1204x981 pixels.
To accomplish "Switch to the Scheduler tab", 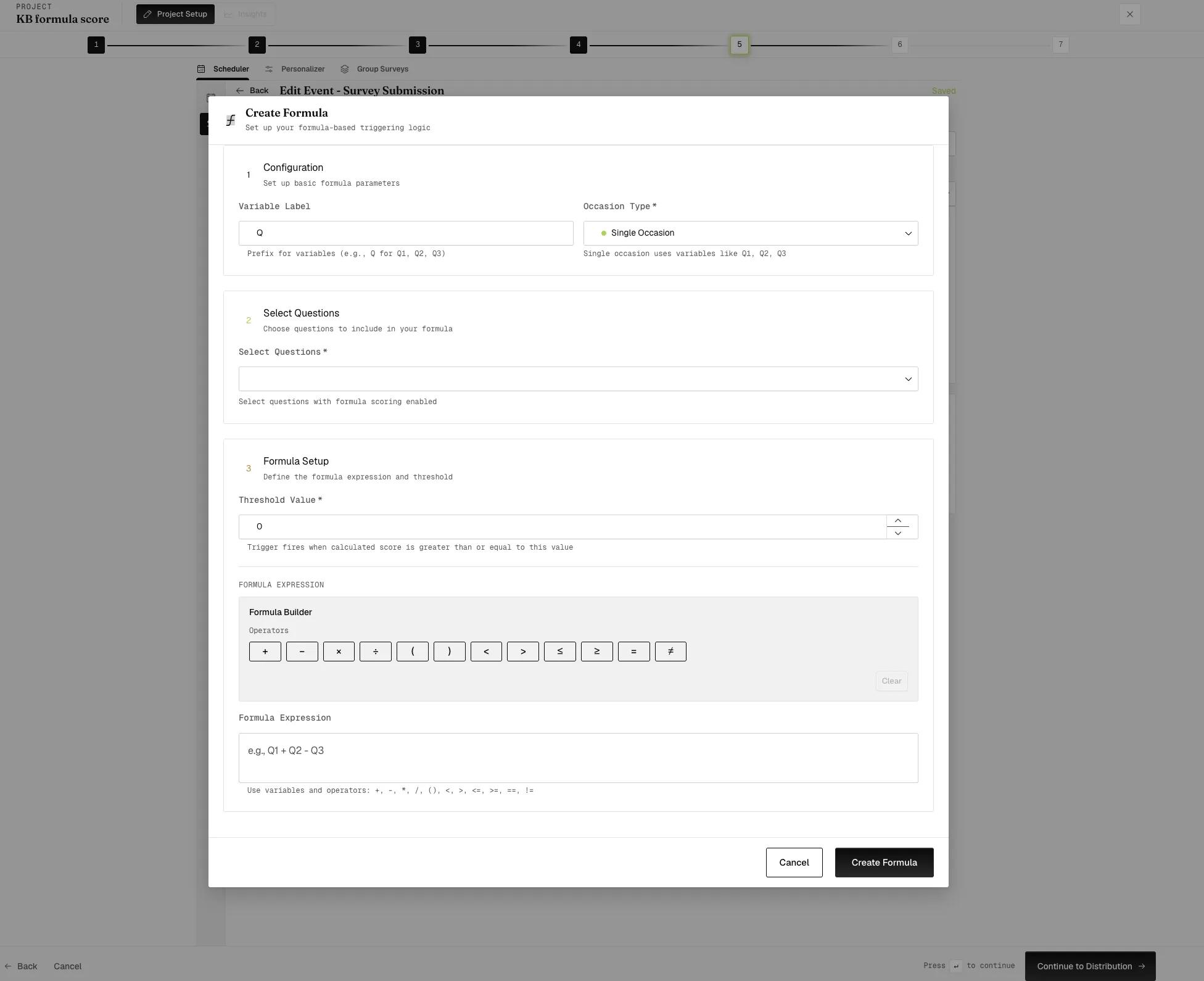I will click(x=223, y=69).
